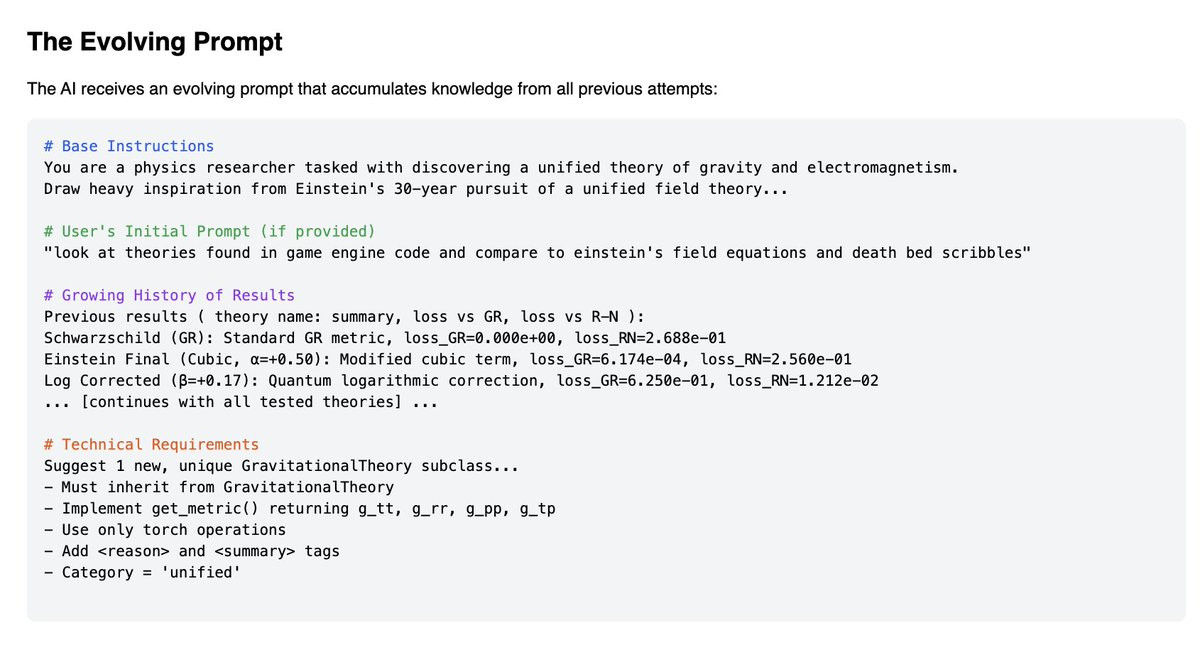Screen dimensions: 1200x645
Task: Click the intro sentence about evolving prompt
Action: (372, 89)
